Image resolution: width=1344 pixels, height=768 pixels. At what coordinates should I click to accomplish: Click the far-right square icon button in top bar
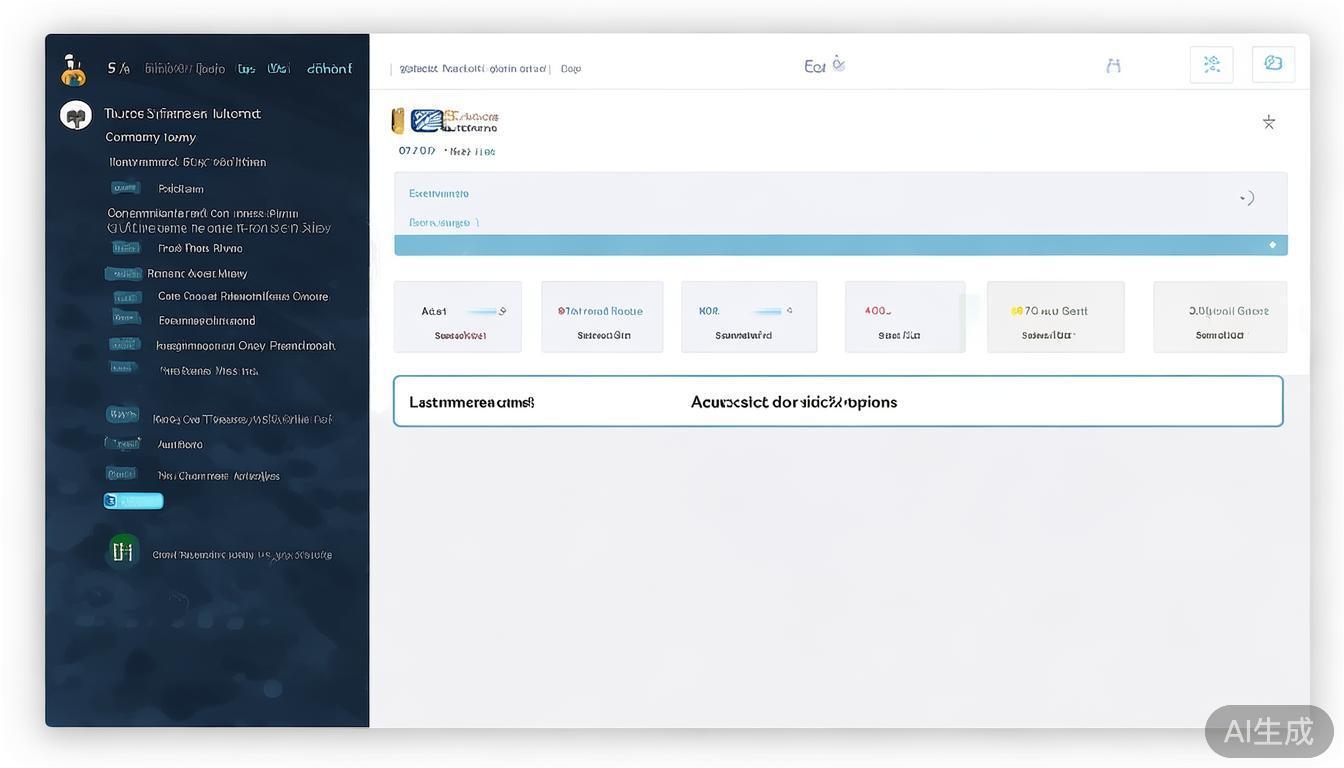(x=1273, y=64)
